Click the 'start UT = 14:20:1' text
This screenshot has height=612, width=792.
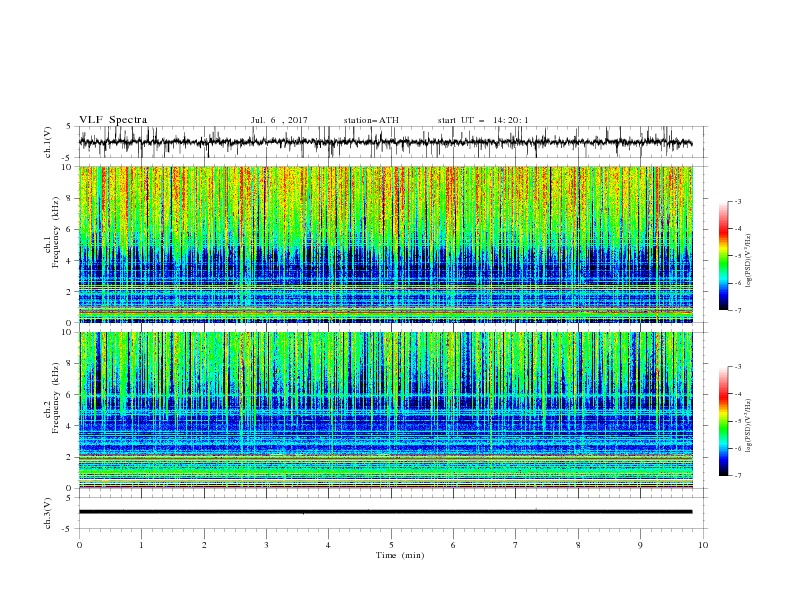click(x=483, y=120)
